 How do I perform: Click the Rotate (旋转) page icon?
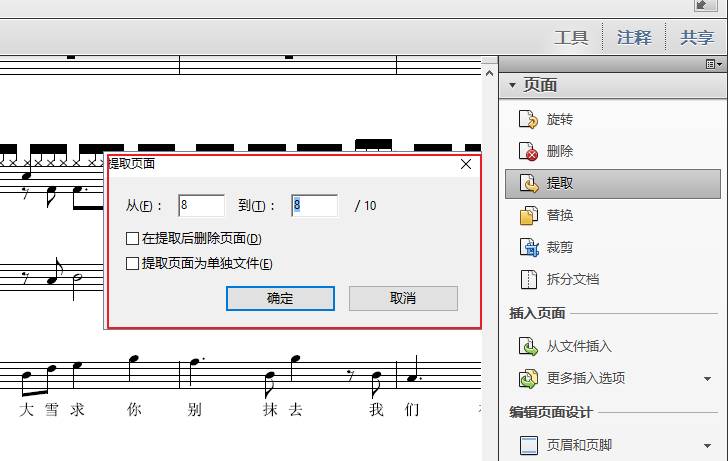[528, 119]
